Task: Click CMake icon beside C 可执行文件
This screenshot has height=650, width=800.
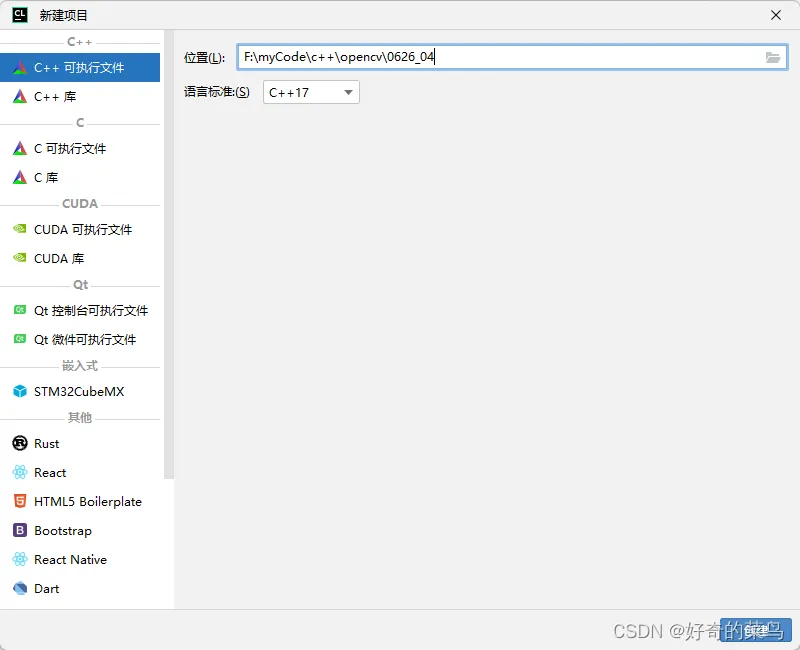Action: 19,148
